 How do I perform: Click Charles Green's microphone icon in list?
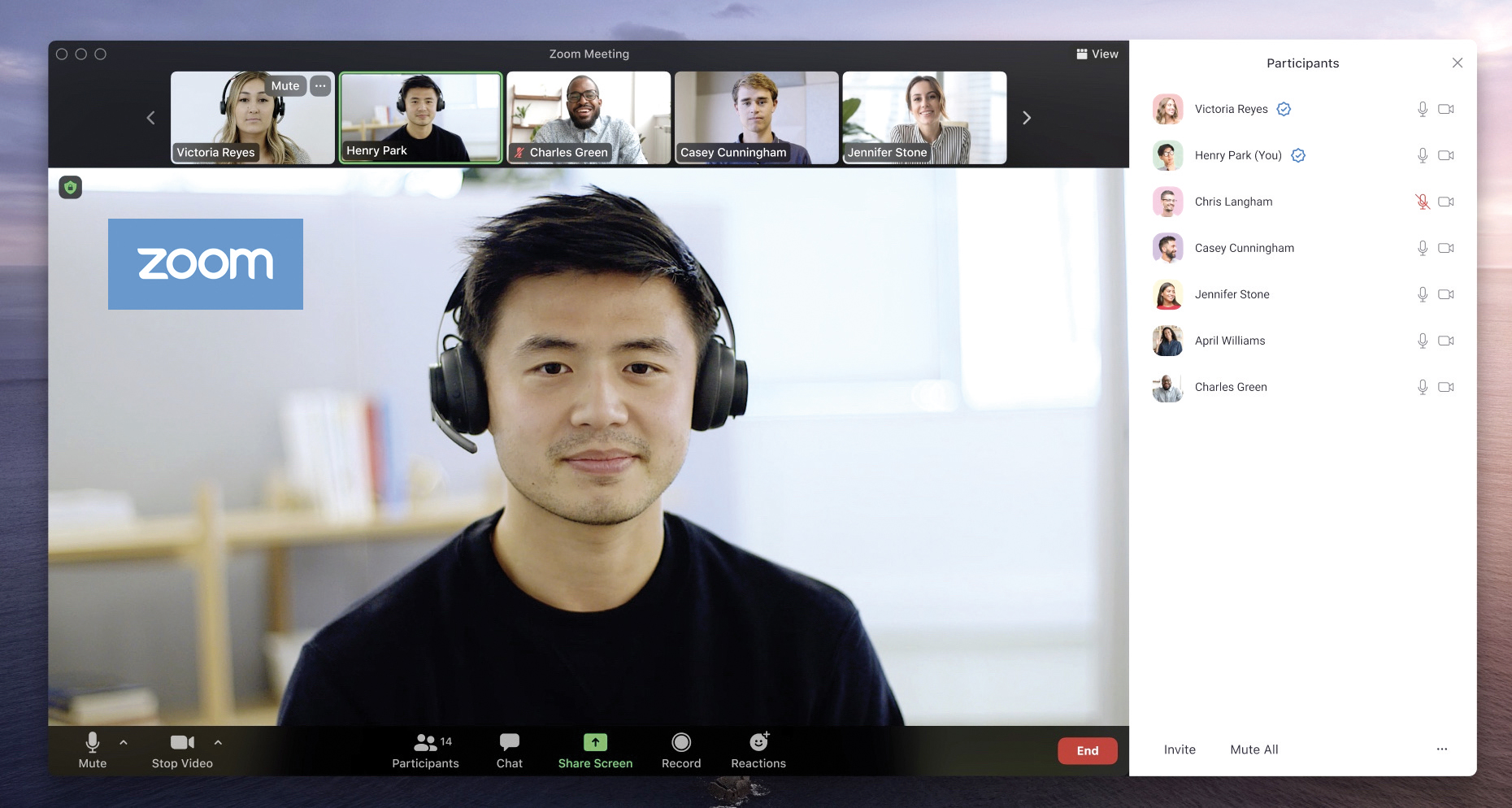pos(1422,387)
